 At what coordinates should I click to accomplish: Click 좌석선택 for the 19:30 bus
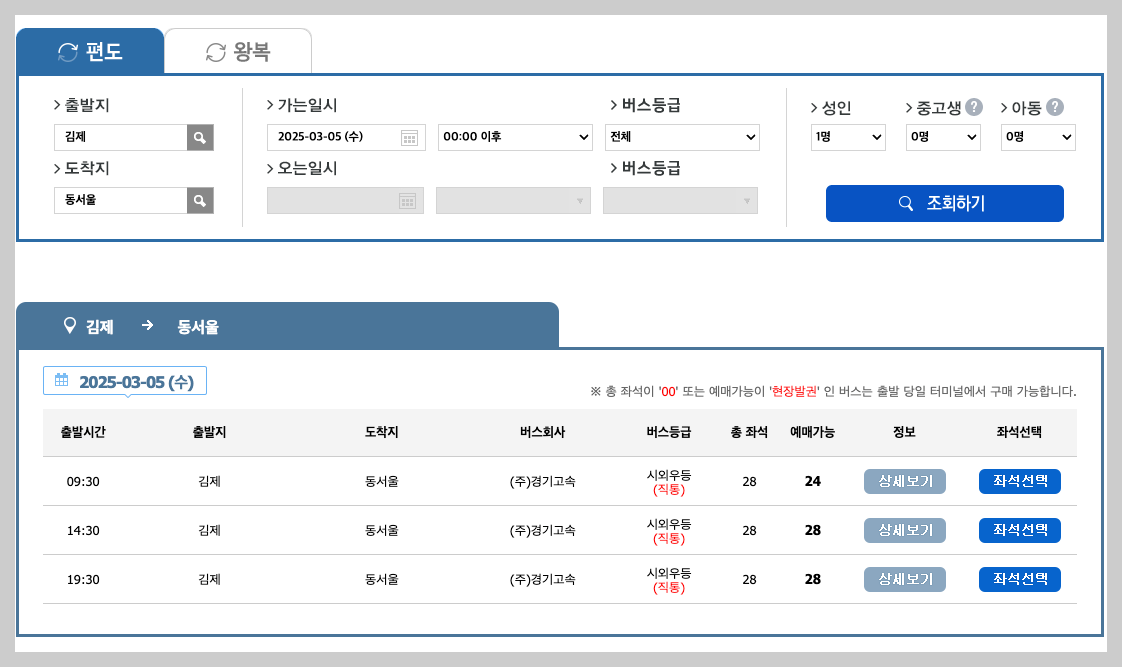click(1019, 579)
